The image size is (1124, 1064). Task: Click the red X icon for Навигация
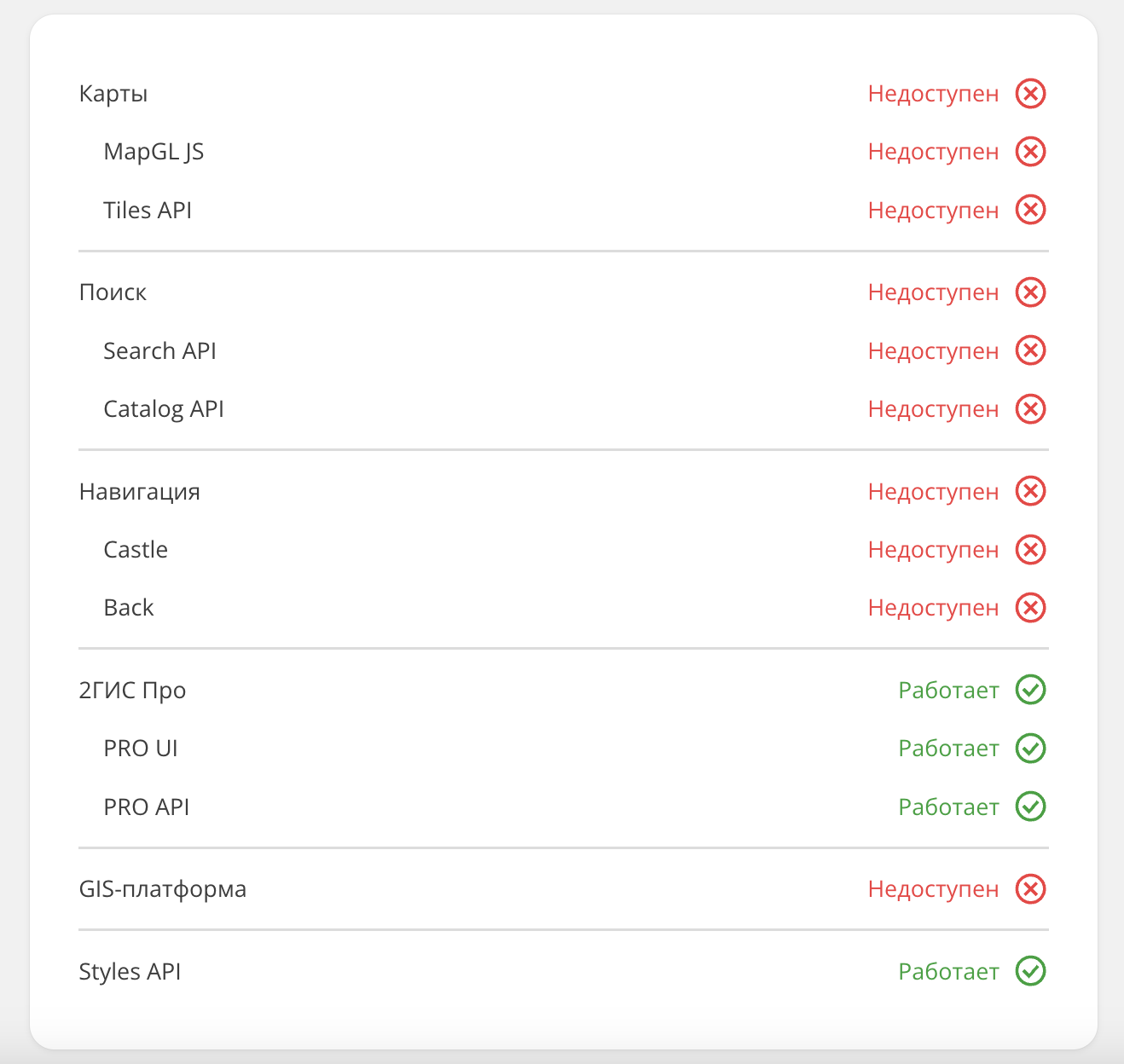pos(1030,492)
